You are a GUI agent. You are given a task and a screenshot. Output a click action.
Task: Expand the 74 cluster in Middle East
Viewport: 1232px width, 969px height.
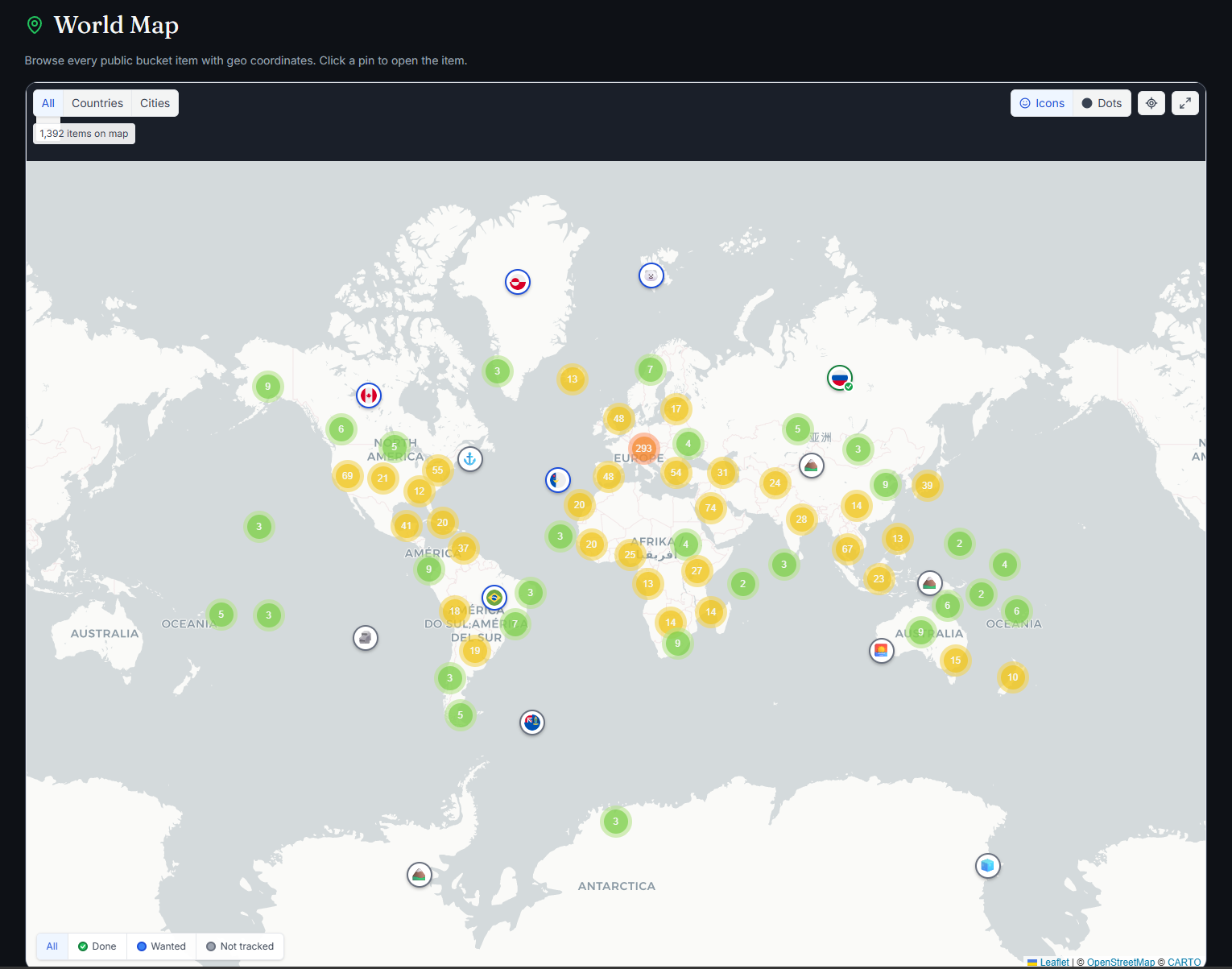point(710,508)
